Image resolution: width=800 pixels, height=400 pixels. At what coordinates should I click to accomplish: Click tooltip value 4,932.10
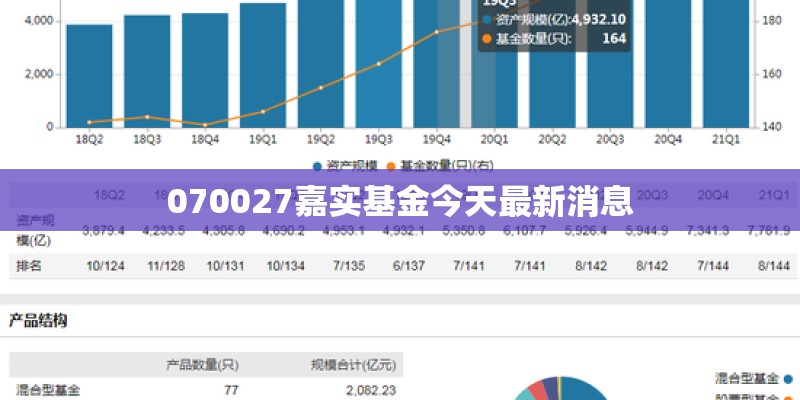pyautogui.click(x=598, y=20)
